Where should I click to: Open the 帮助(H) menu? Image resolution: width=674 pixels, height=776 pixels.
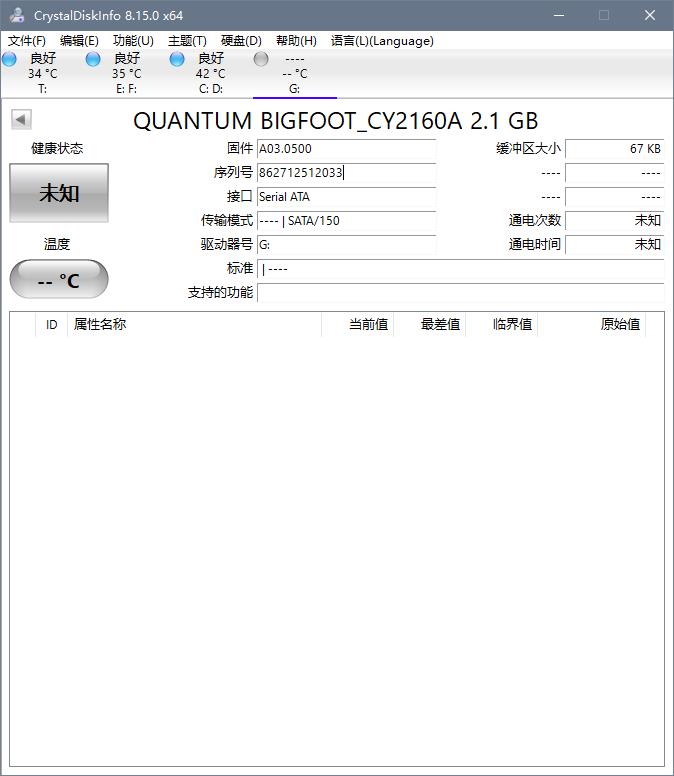point(296,41)
